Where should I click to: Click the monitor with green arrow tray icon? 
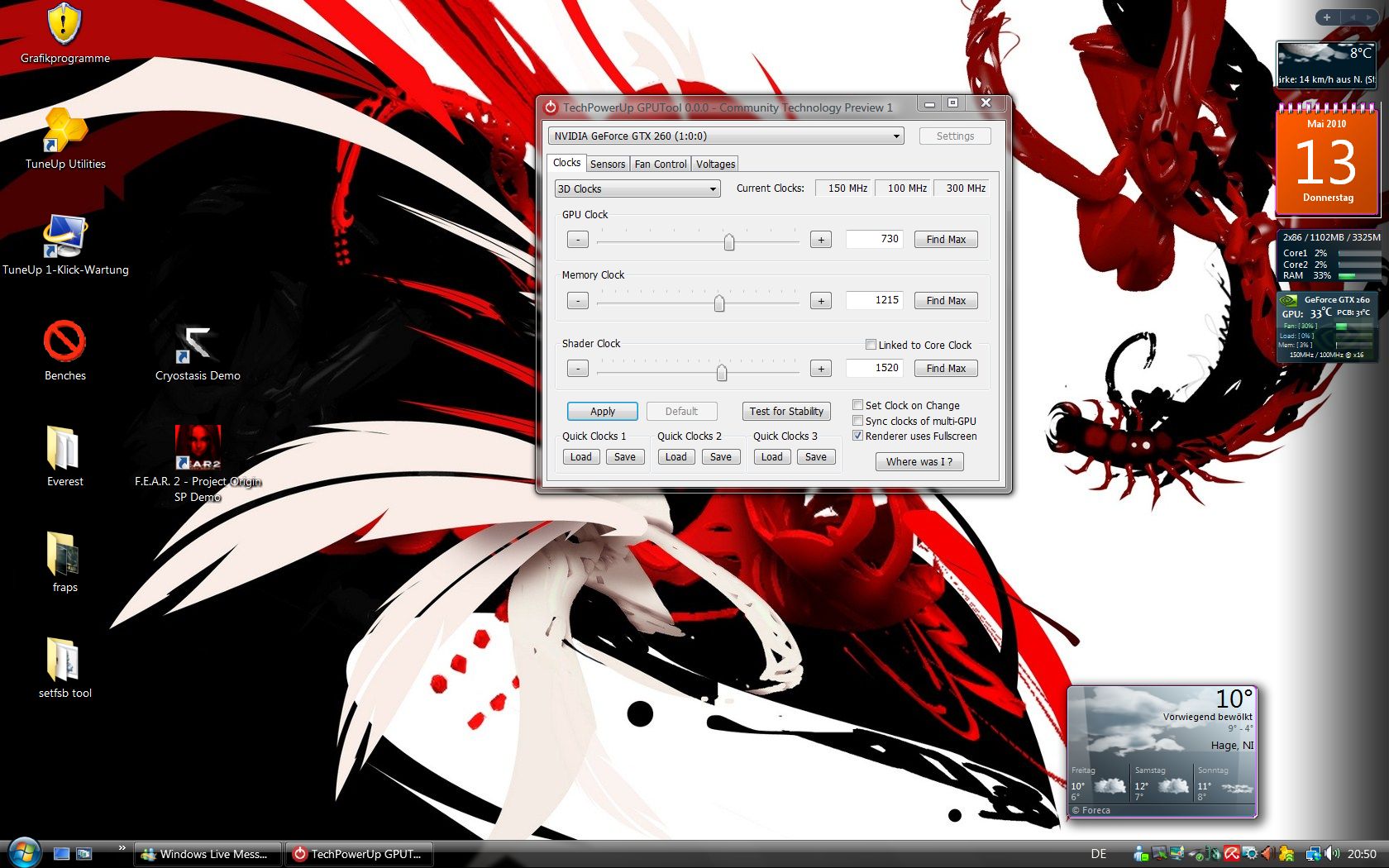(1158, 854)
